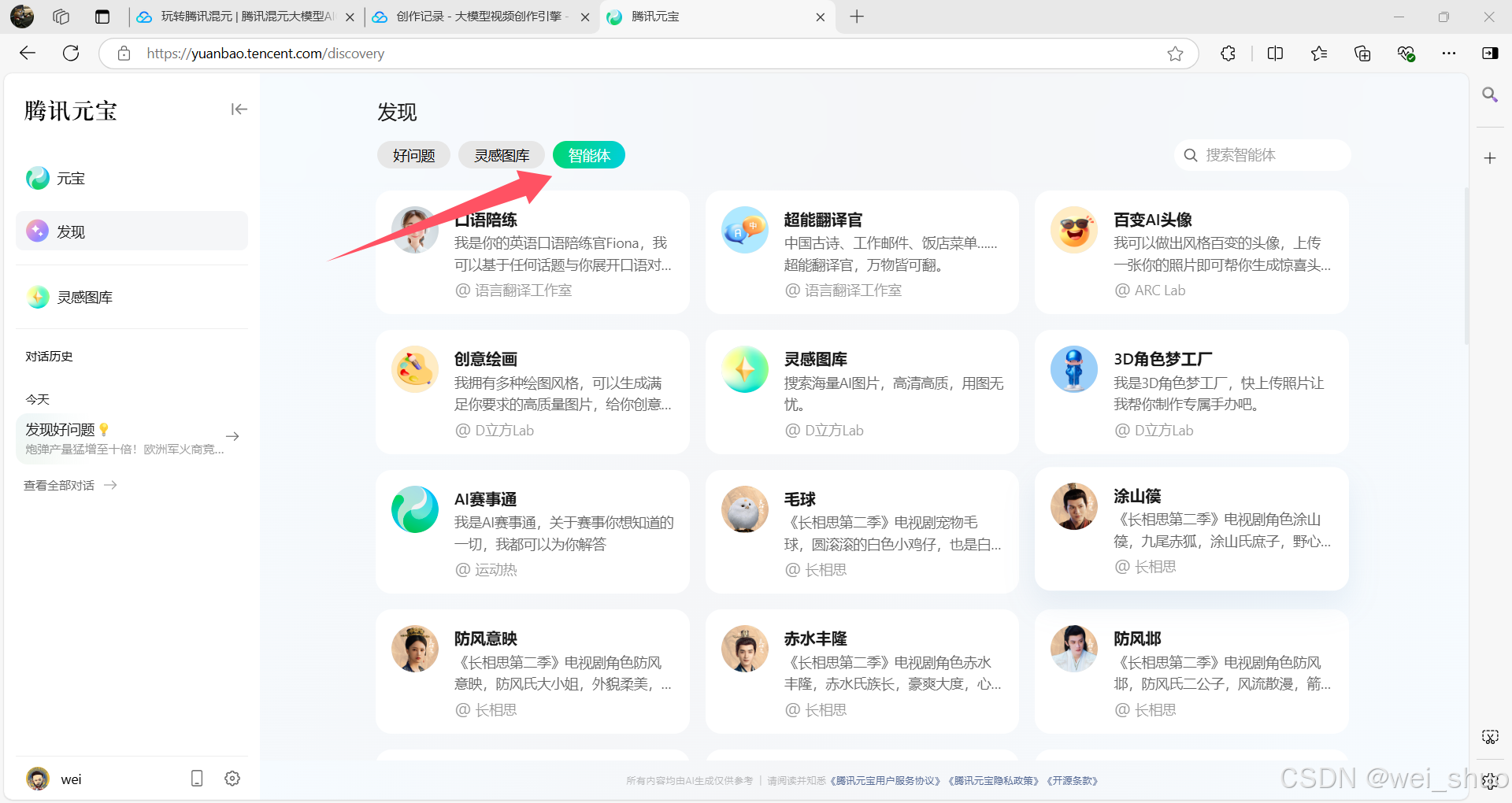1512x803 pixels.
Task: Open the 3D角色梦工厂 robot icon
Action: pos(1073,369)
